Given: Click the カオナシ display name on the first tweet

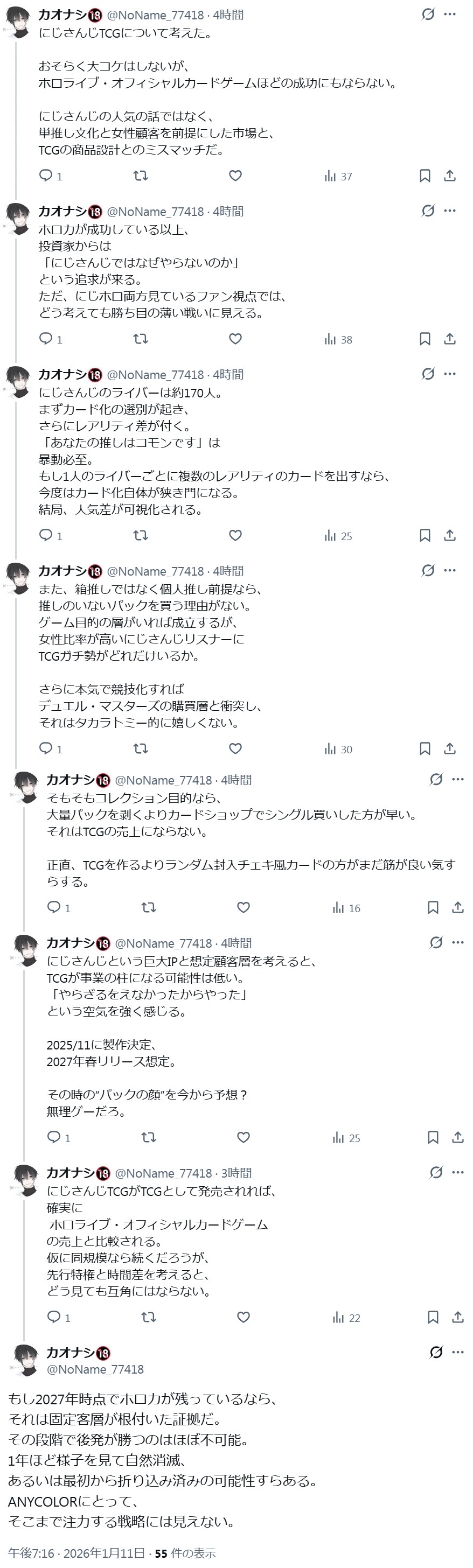Looking at the screenshot, I should pyautogui.click(x=62, y=15).
